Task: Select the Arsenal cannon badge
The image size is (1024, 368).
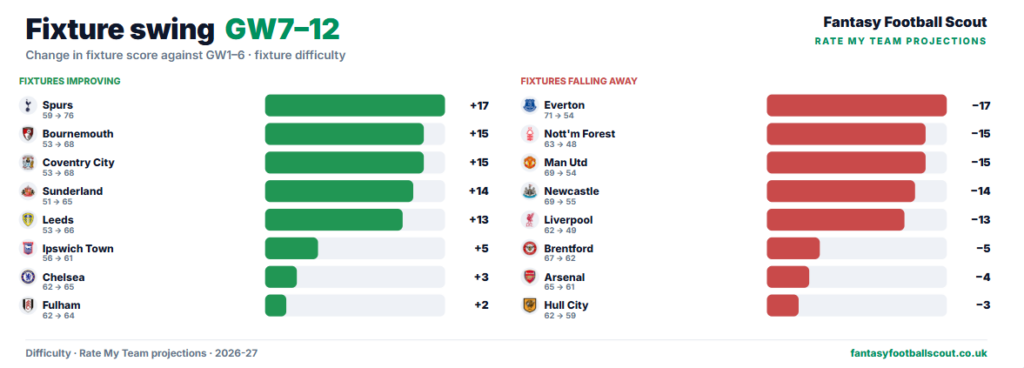Action: [x=529, y=277]
